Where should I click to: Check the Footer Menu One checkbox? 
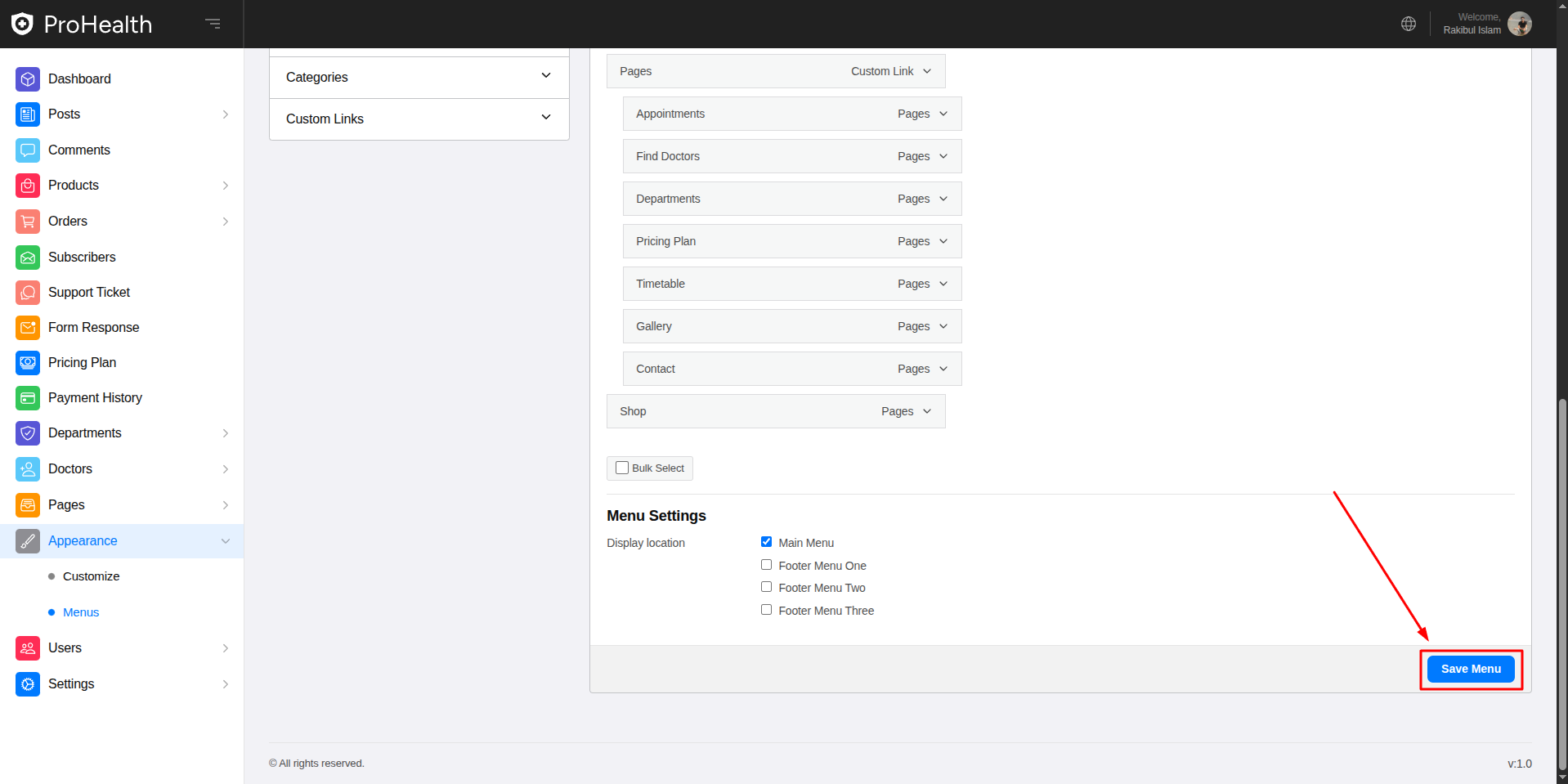coord(766,565)
